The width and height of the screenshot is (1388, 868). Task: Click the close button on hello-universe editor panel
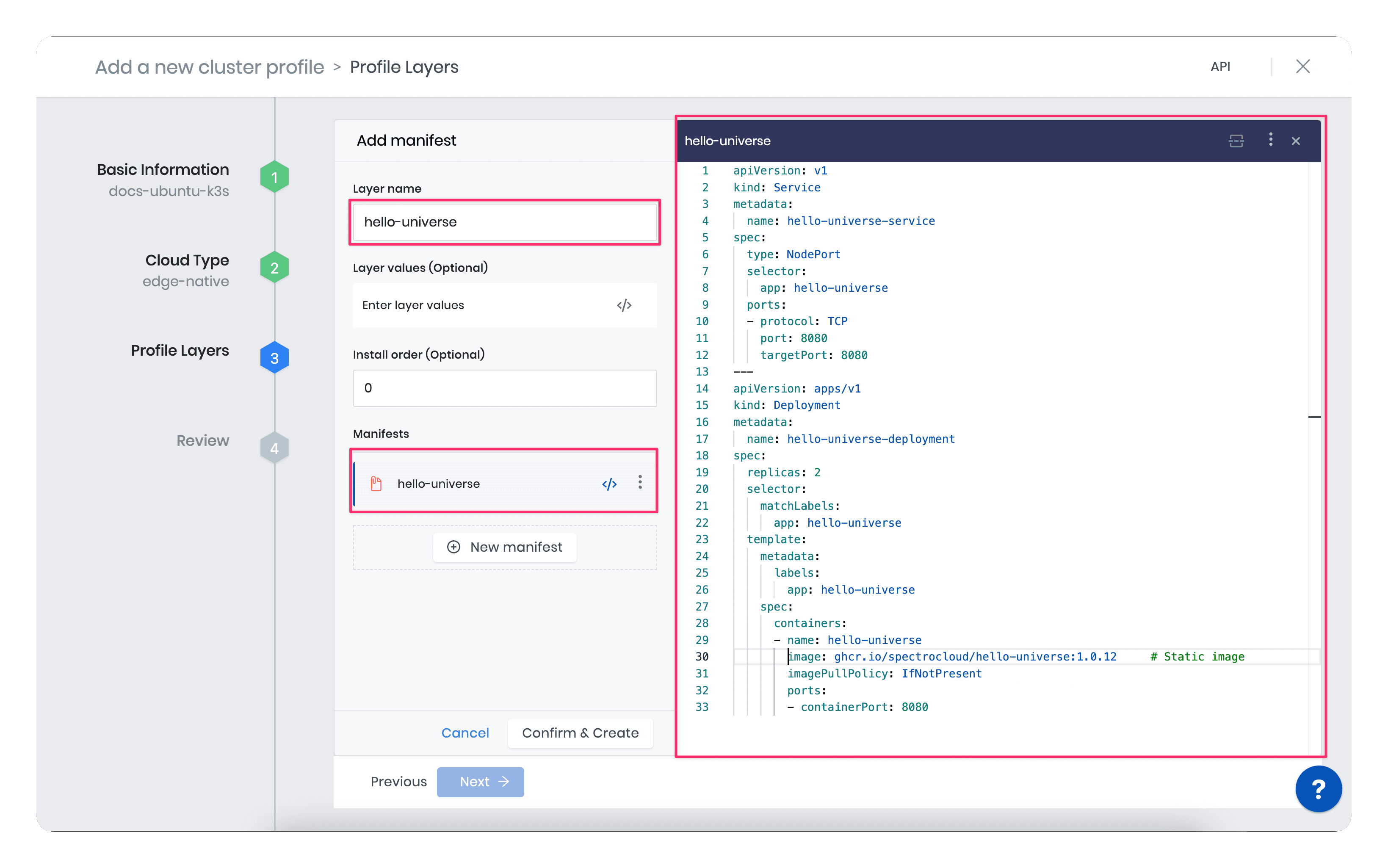pos(1296,140)
